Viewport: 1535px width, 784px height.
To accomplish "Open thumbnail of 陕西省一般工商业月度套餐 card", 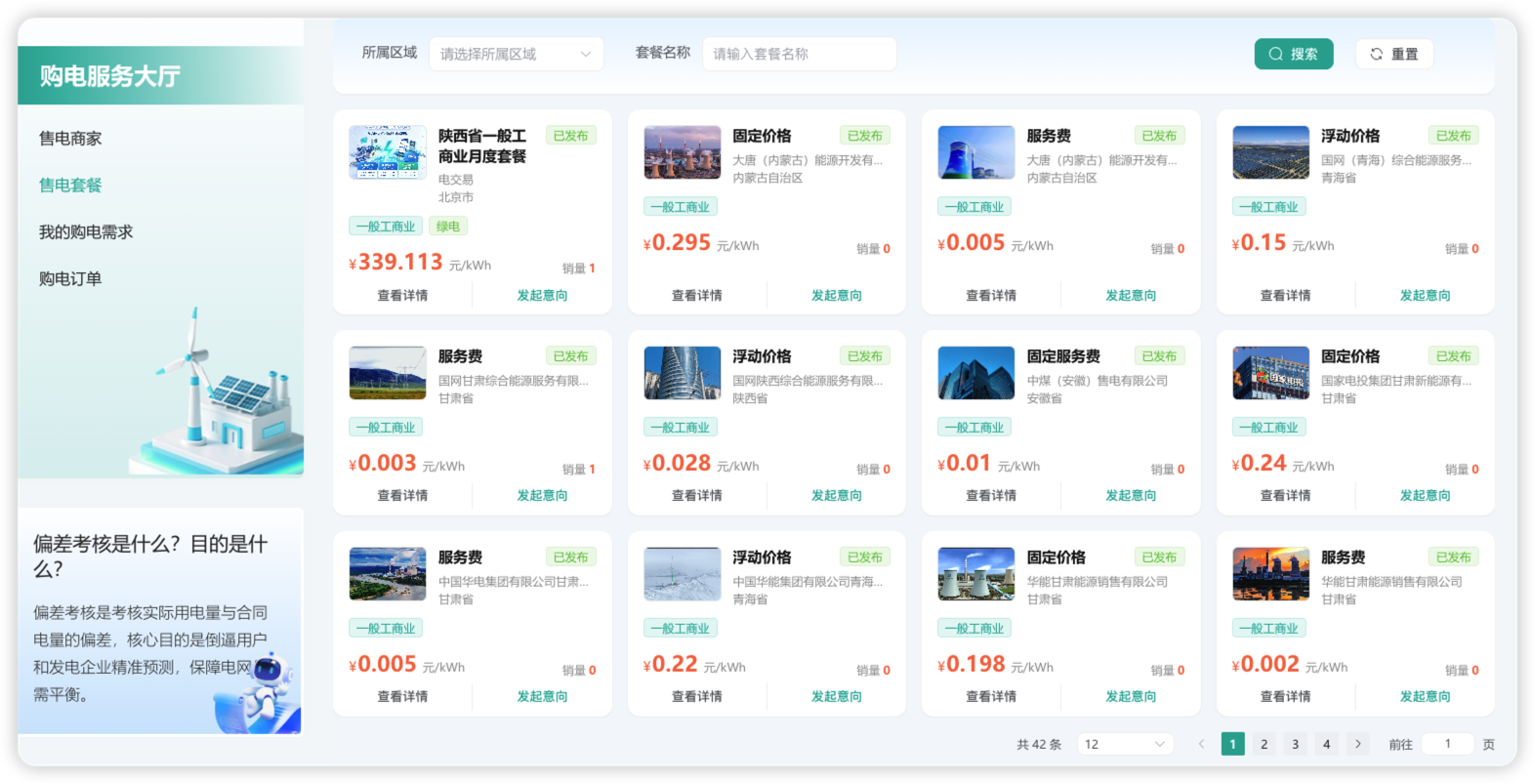I will pos(388,152).
